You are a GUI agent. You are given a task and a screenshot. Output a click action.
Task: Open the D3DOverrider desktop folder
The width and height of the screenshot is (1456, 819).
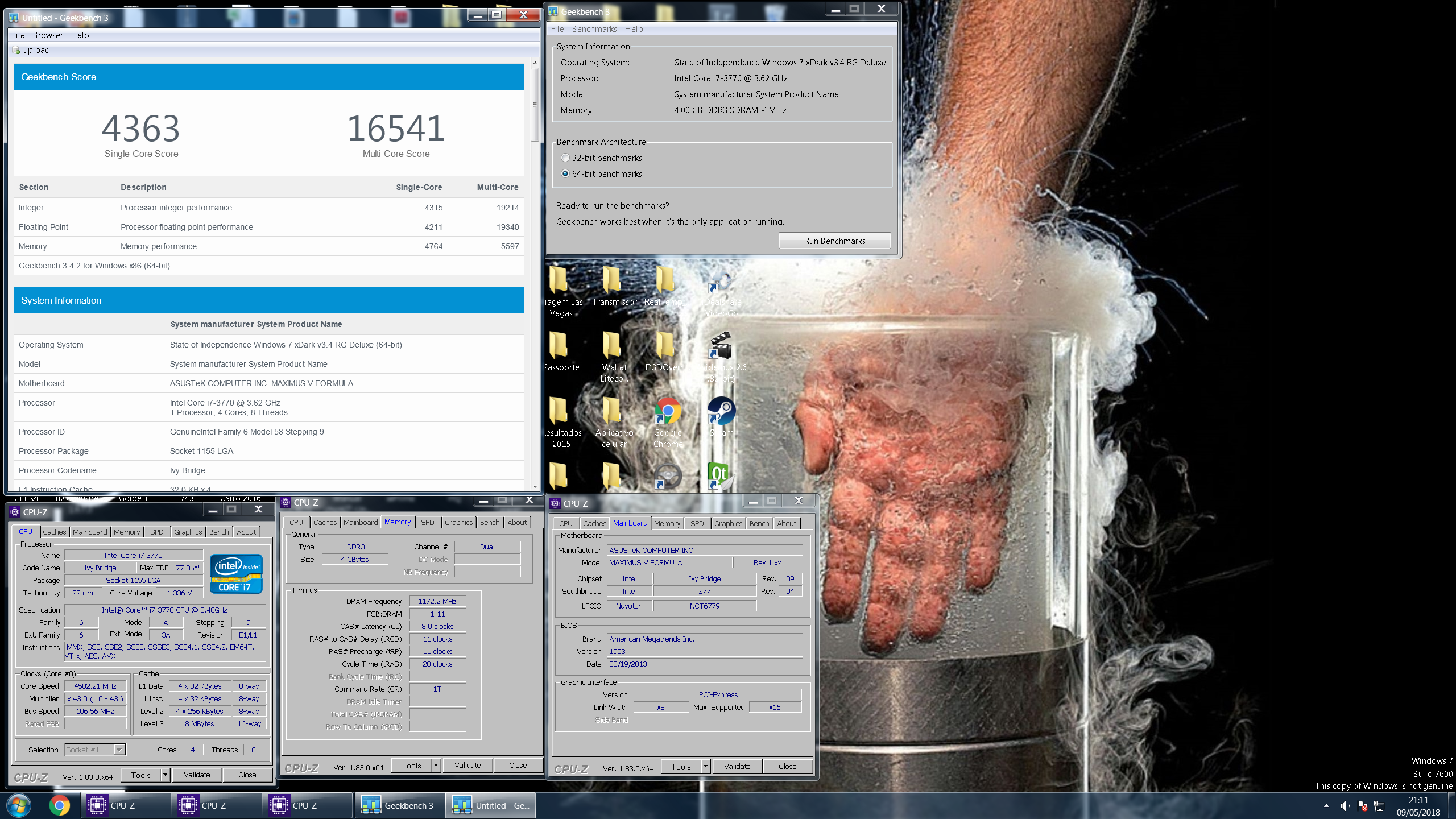pyautogui.click(x=665, y=352)
